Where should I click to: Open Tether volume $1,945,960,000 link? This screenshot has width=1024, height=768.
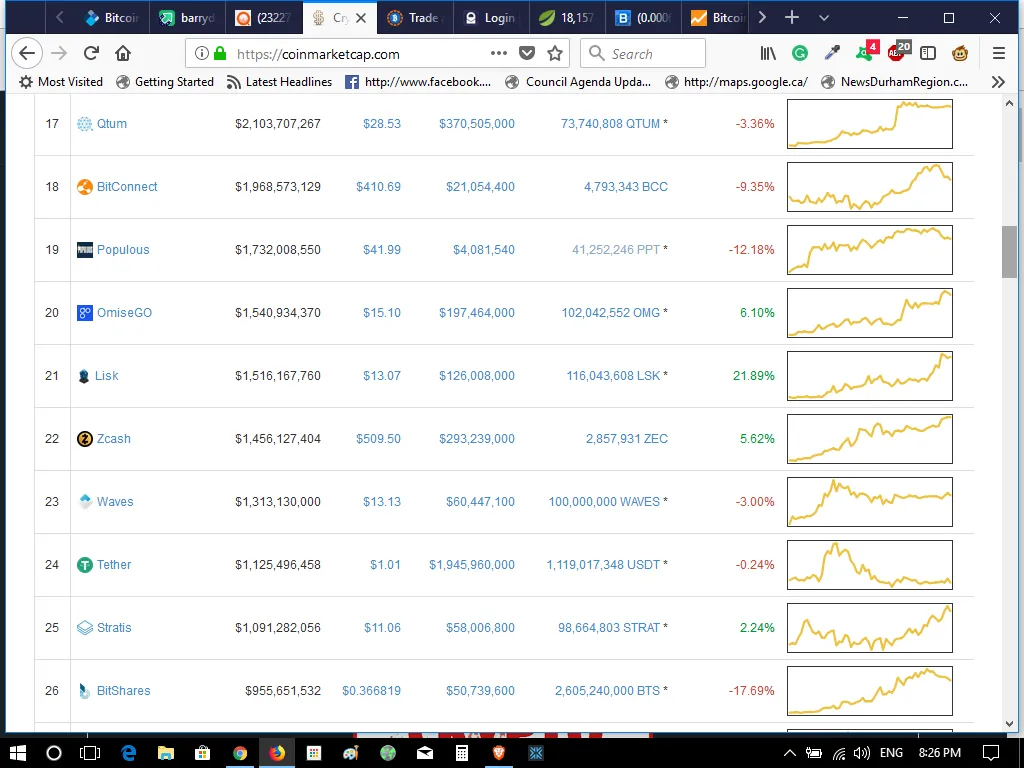(472, 565)
